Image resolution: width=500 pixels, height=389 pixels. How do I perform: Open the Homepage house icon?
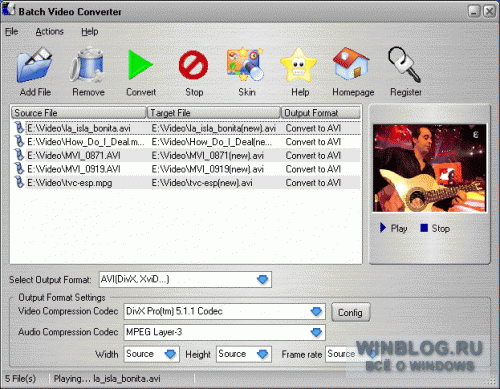click(351, 64)
